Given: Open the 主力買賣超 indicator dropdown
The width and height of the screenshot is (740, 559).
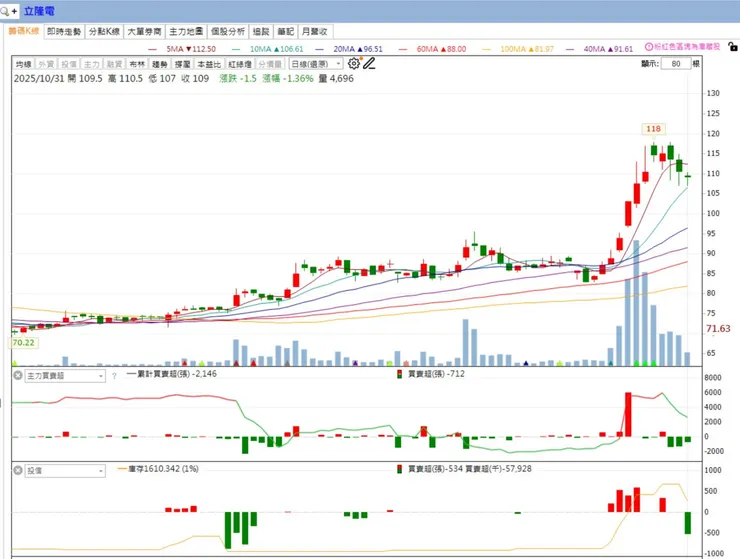Looking at the screenshot, I should pos(65,376).
